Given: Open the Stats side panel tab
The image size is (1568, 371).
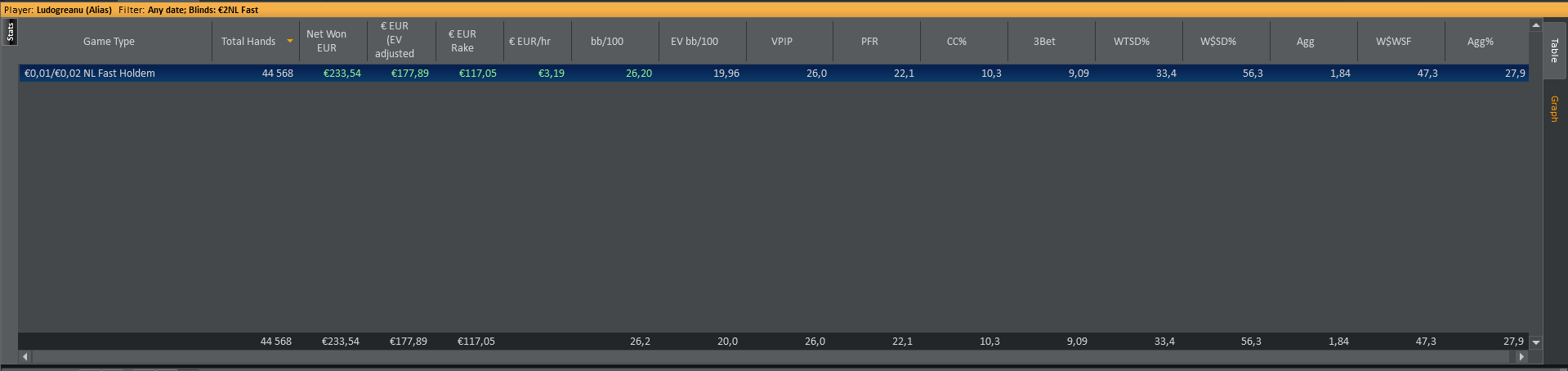Looking at the screenshot, I should (11, 32).
